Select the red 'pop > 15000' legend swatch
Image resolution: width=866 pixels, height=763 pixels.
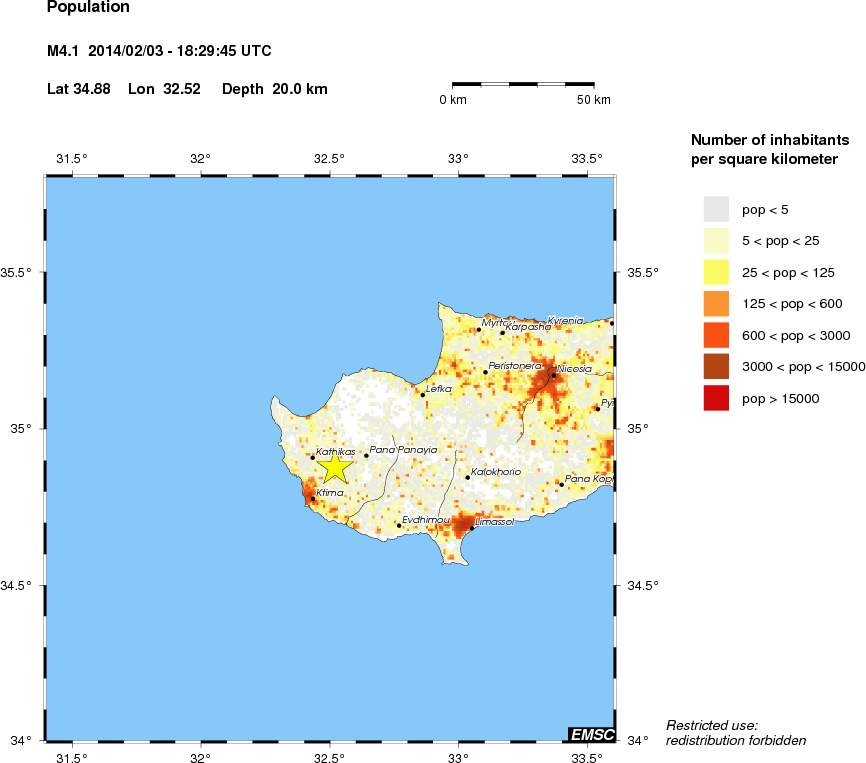716,398
